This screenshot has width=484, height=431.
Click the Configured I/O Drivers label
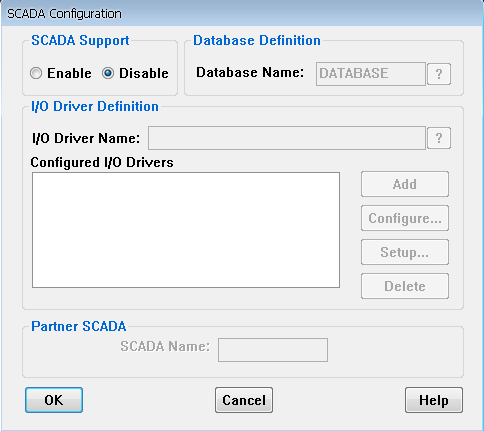[102, 163]
